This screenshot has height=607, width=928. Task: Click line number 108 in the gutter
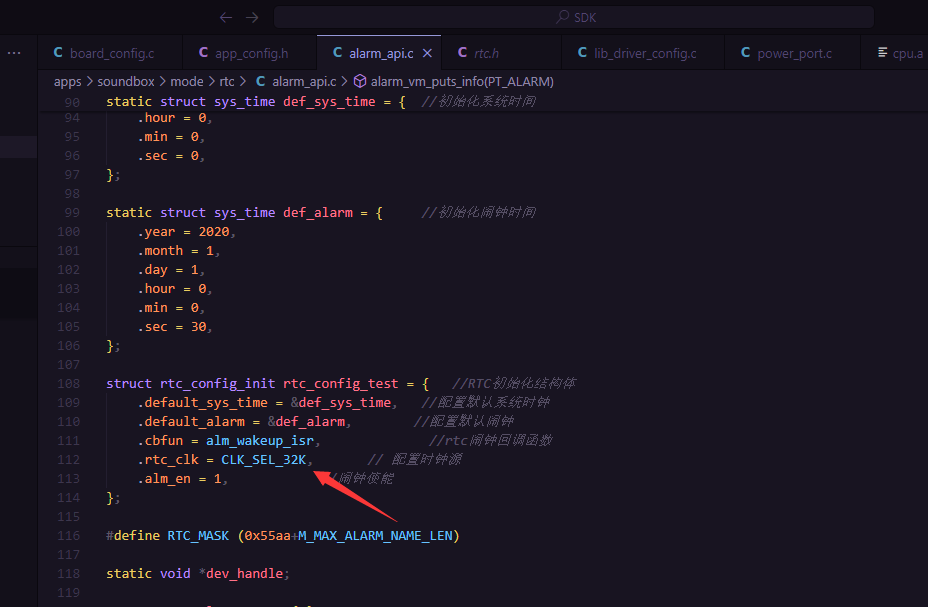[69, 384]
